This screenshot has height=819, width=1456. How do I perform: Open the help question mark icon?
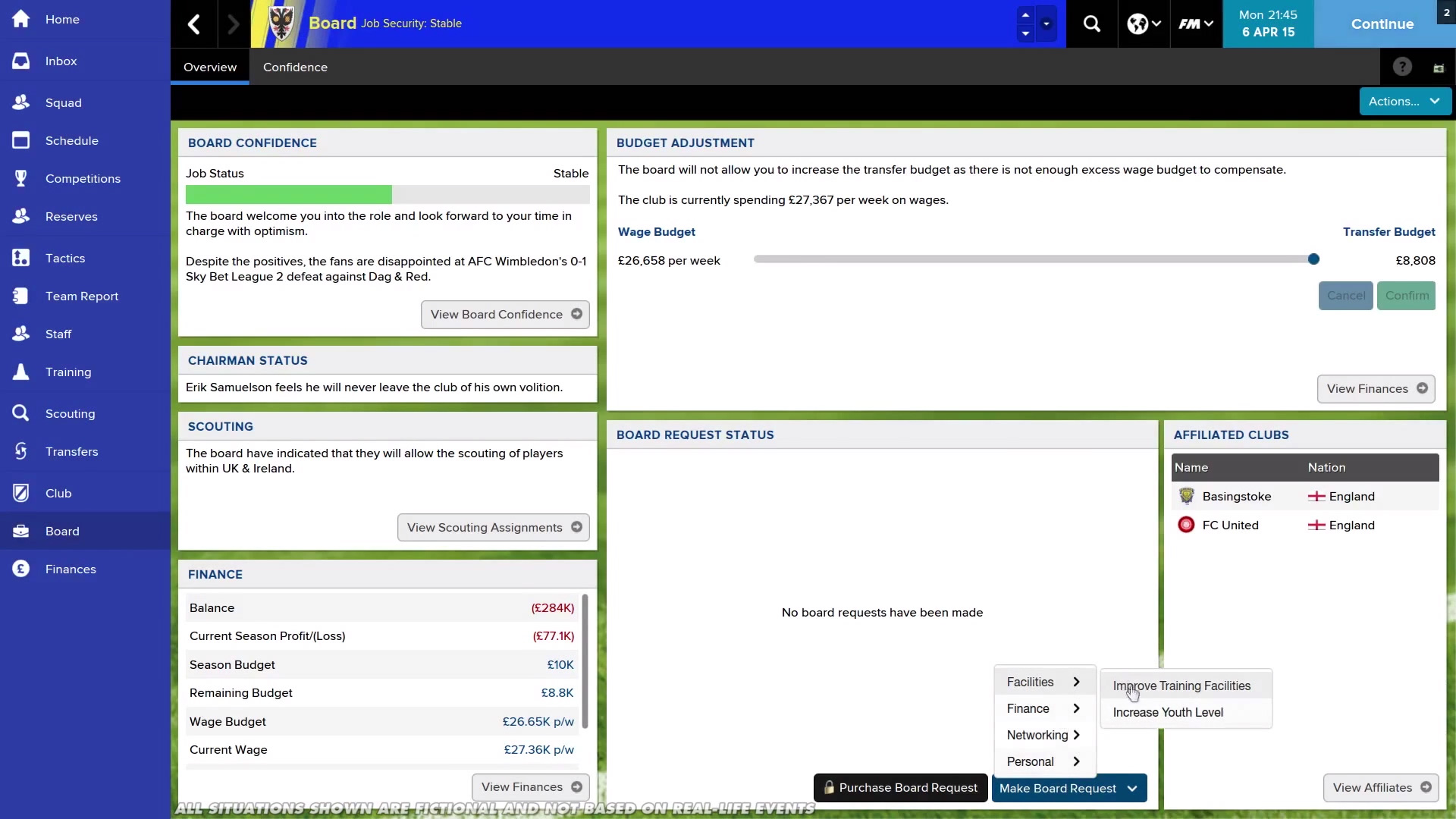1402,67
